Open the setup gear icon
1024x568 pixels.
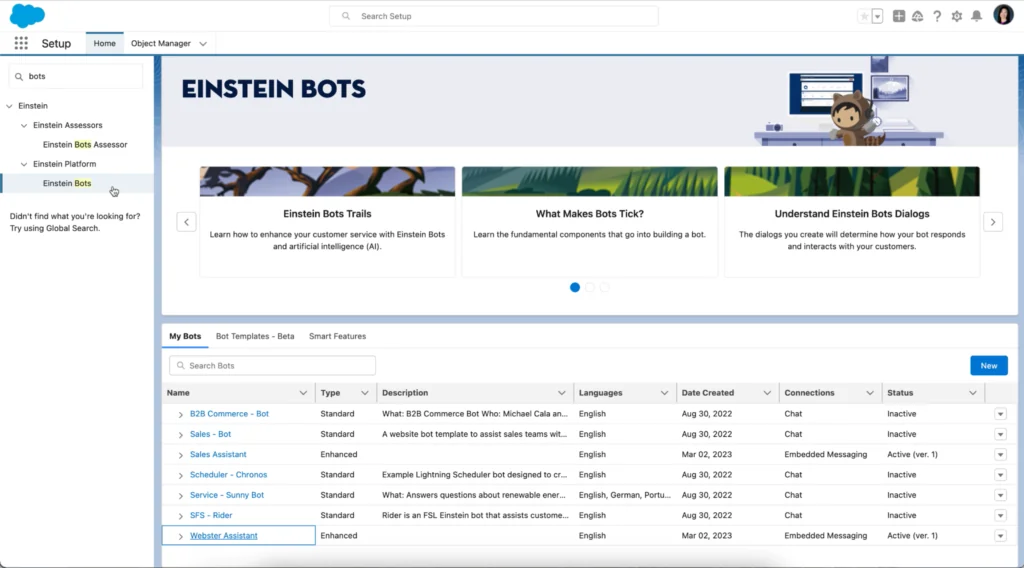(957, 16)
